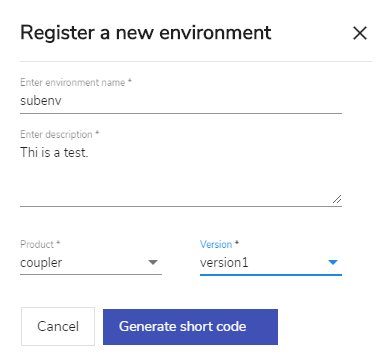Place cursor in the 'subenv' text
Screen dimensions: 392x362
(41, 101)
